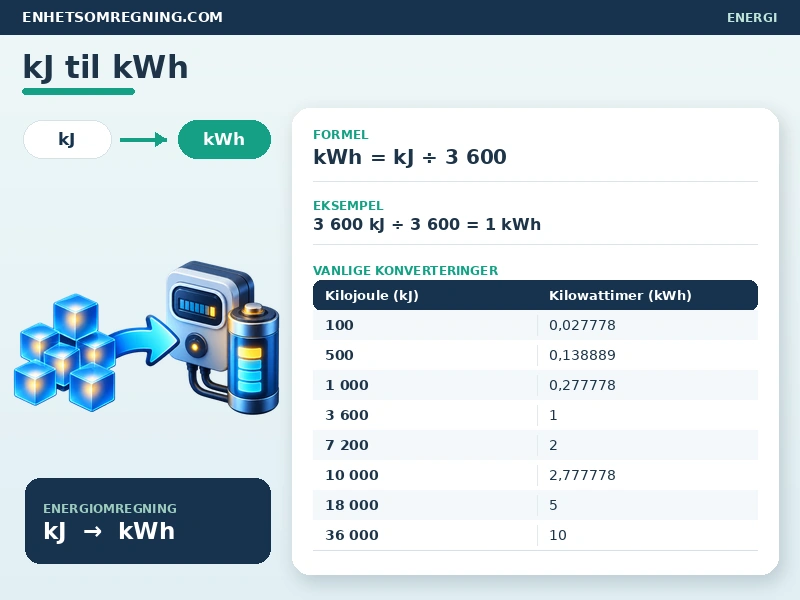Select the green kWh unit pill

pyautogui.click(x=224, y=139)
